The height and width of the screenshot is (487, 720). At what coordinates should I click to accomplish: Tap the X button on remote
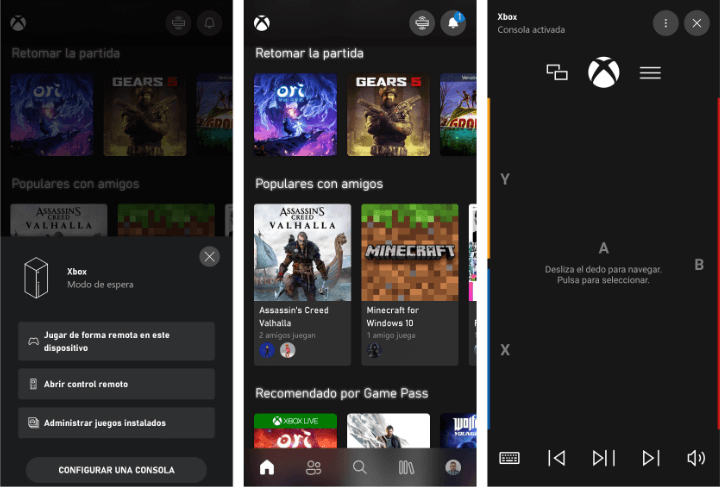tap(505, 350)
